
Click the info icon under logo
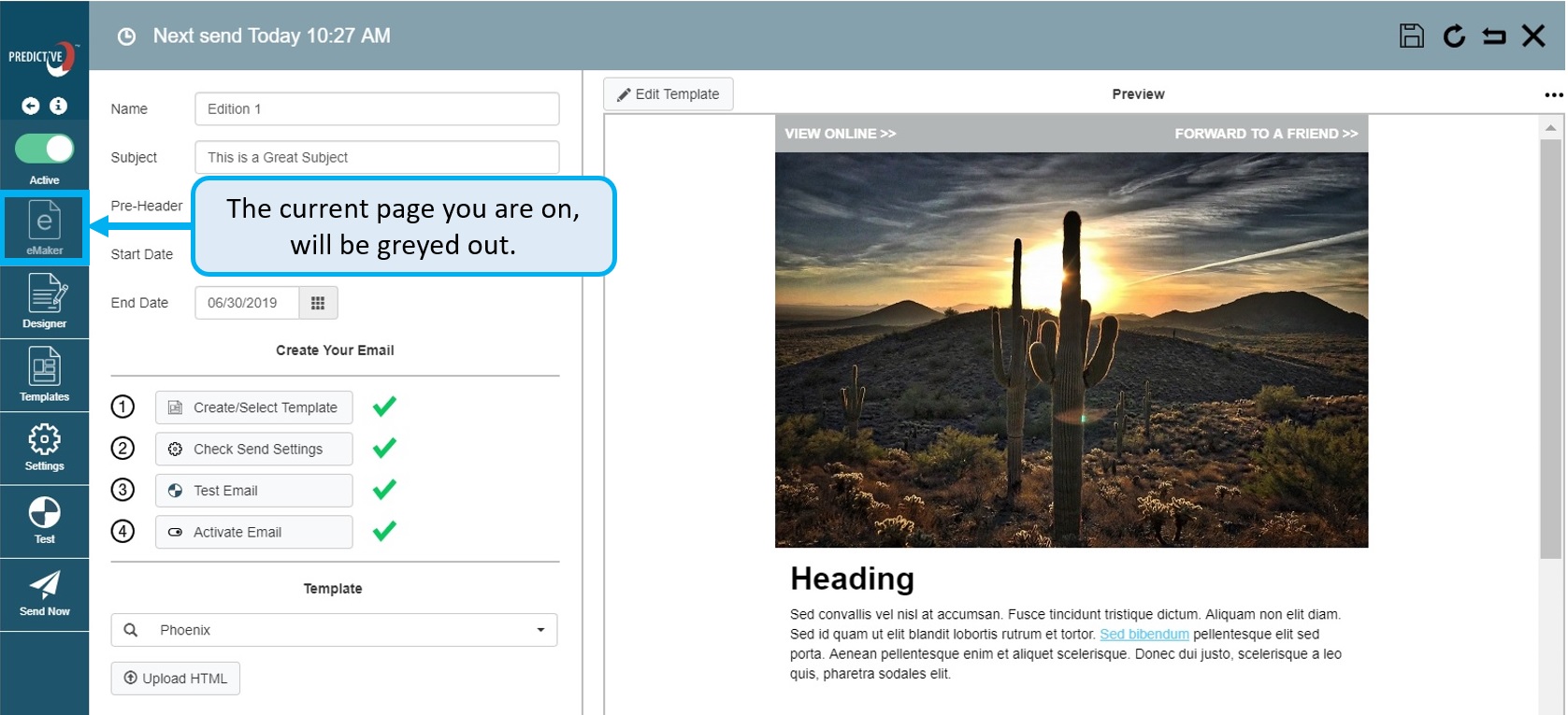(x=58, y=106)
